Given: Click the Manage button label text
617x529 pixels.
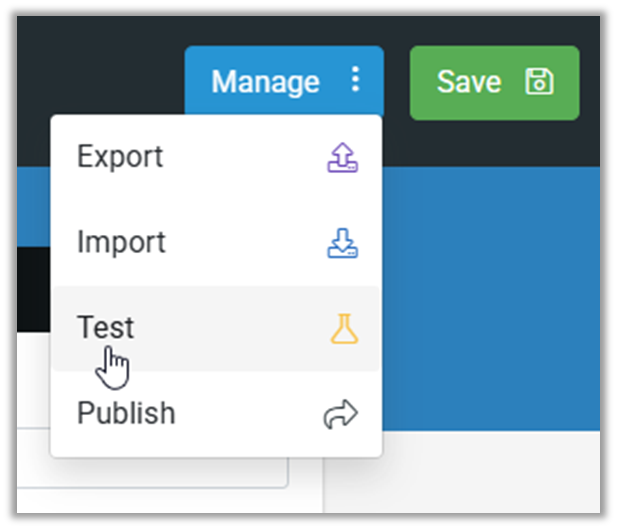Looking at the screenshot, I should tap(265, 82).
